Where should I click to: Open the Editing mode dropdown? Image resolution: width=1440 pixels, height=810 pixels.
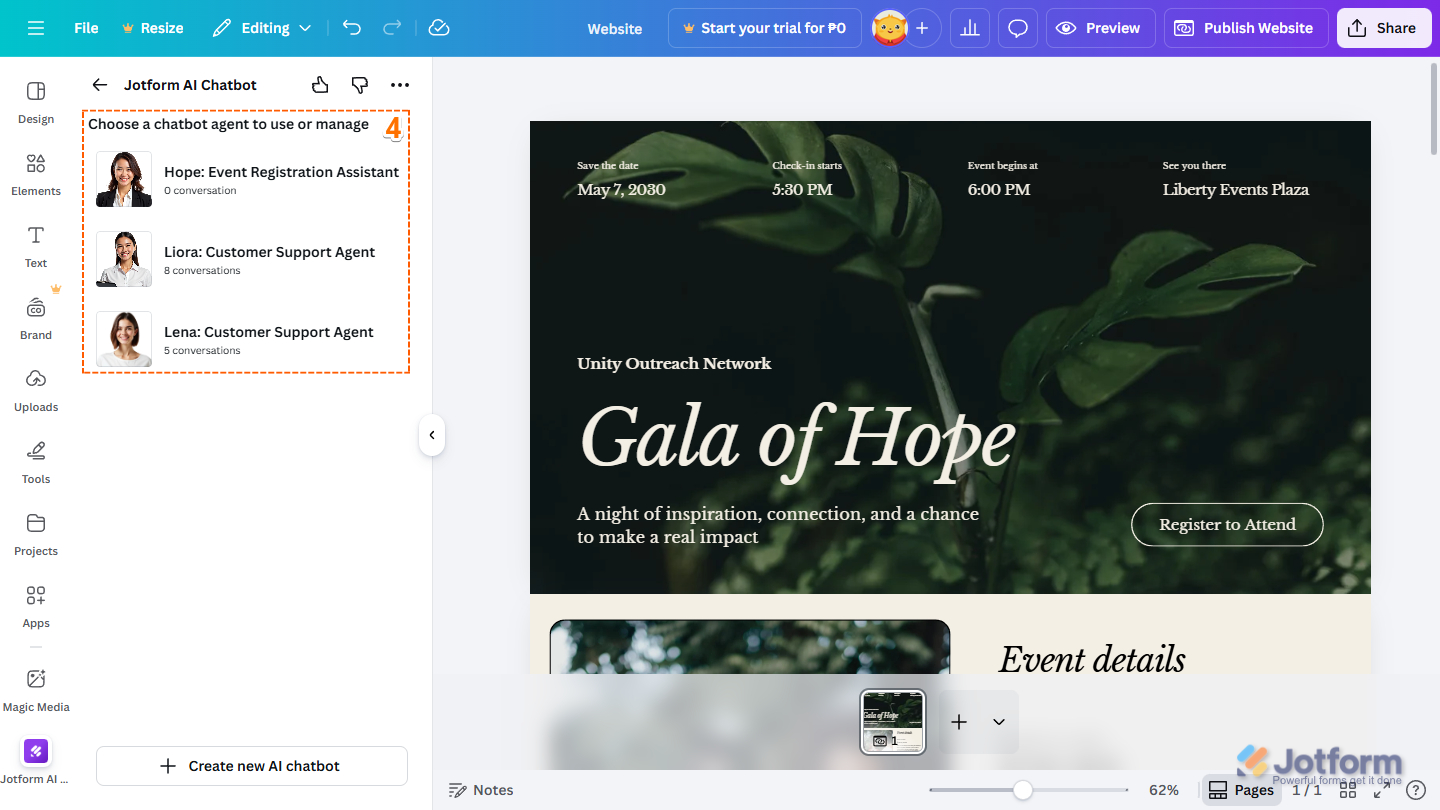(261, 27)
